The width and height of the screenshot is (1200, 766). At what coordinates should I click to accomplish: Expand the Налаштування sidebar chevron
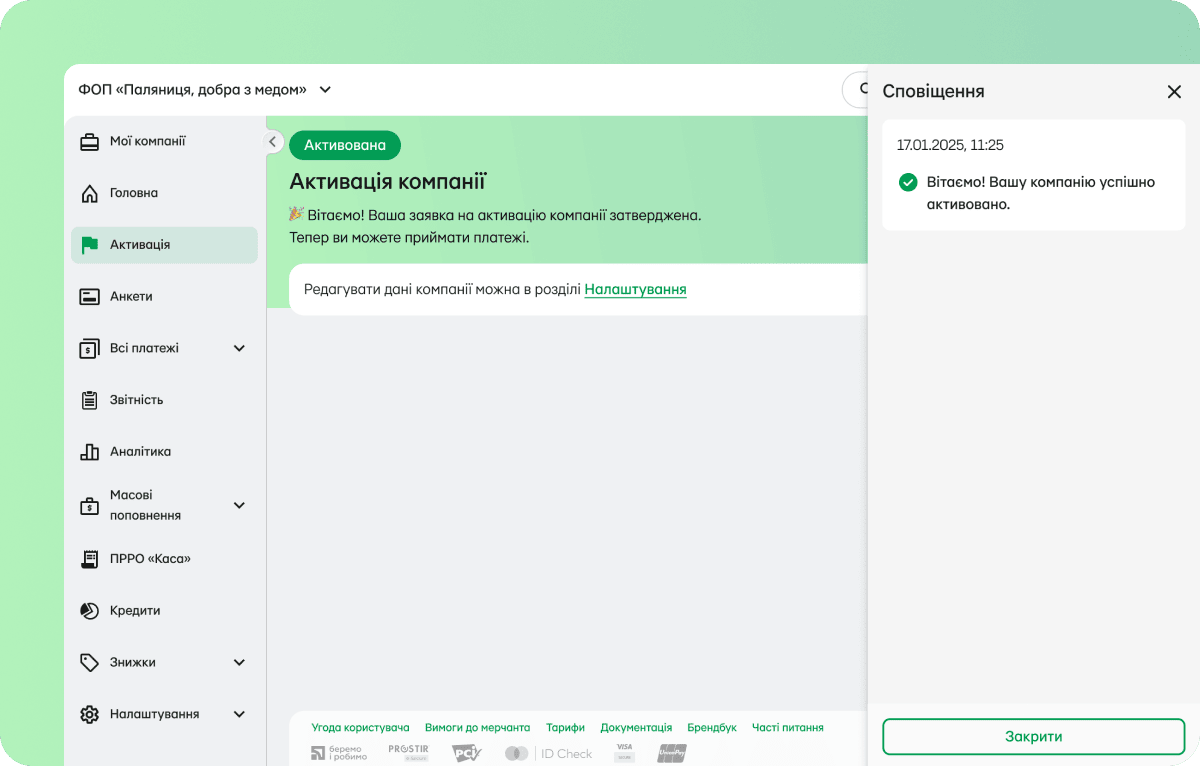[239, 714]
